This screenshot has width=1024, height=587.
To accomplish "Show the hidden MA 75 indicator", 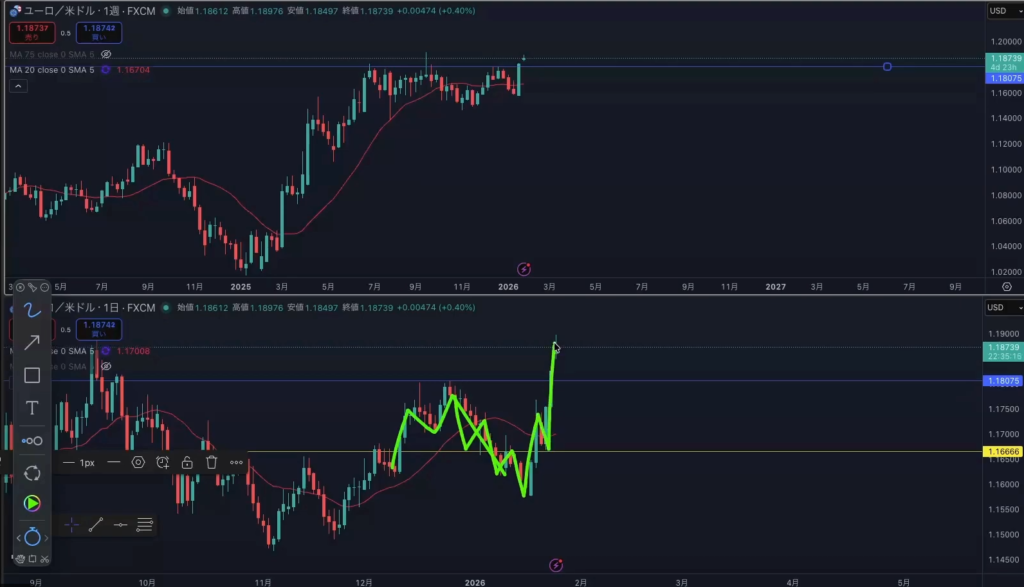I will pyautogui.click(x=106, y=54).
